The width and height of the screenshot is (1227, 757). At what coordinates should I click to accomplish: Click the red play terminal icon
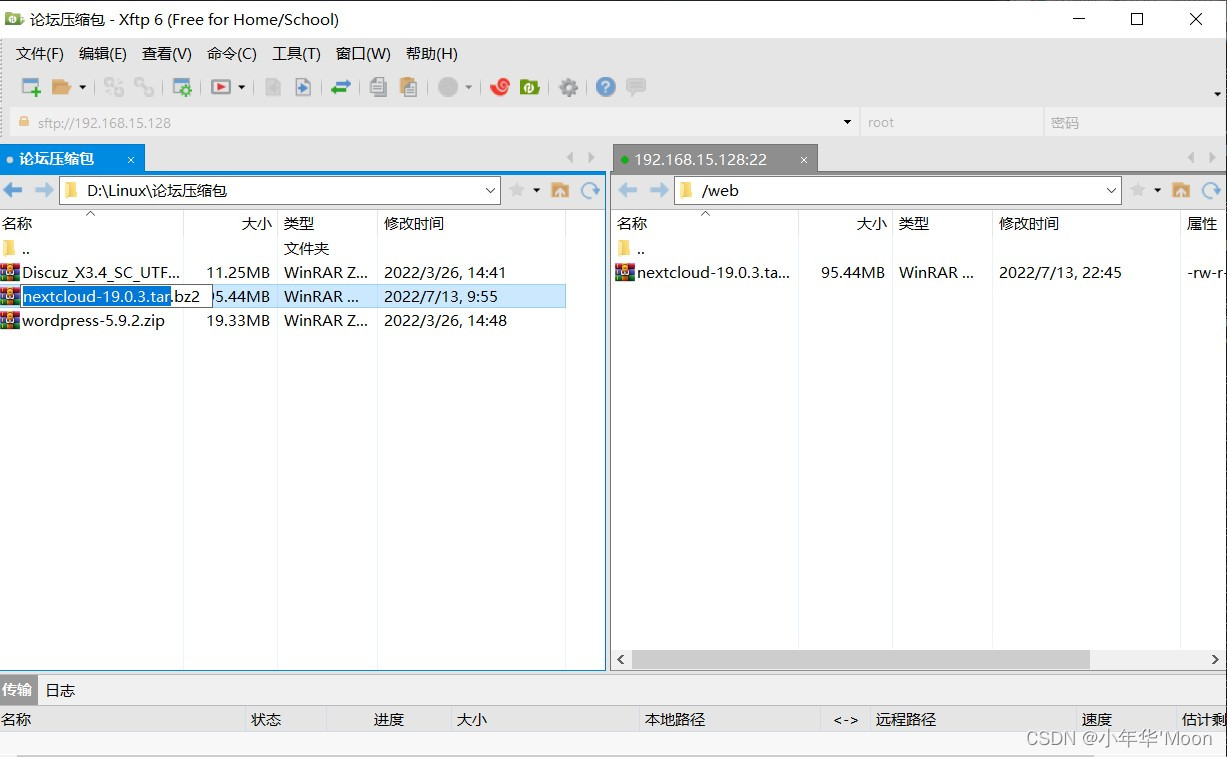click(x=220, y=87)
